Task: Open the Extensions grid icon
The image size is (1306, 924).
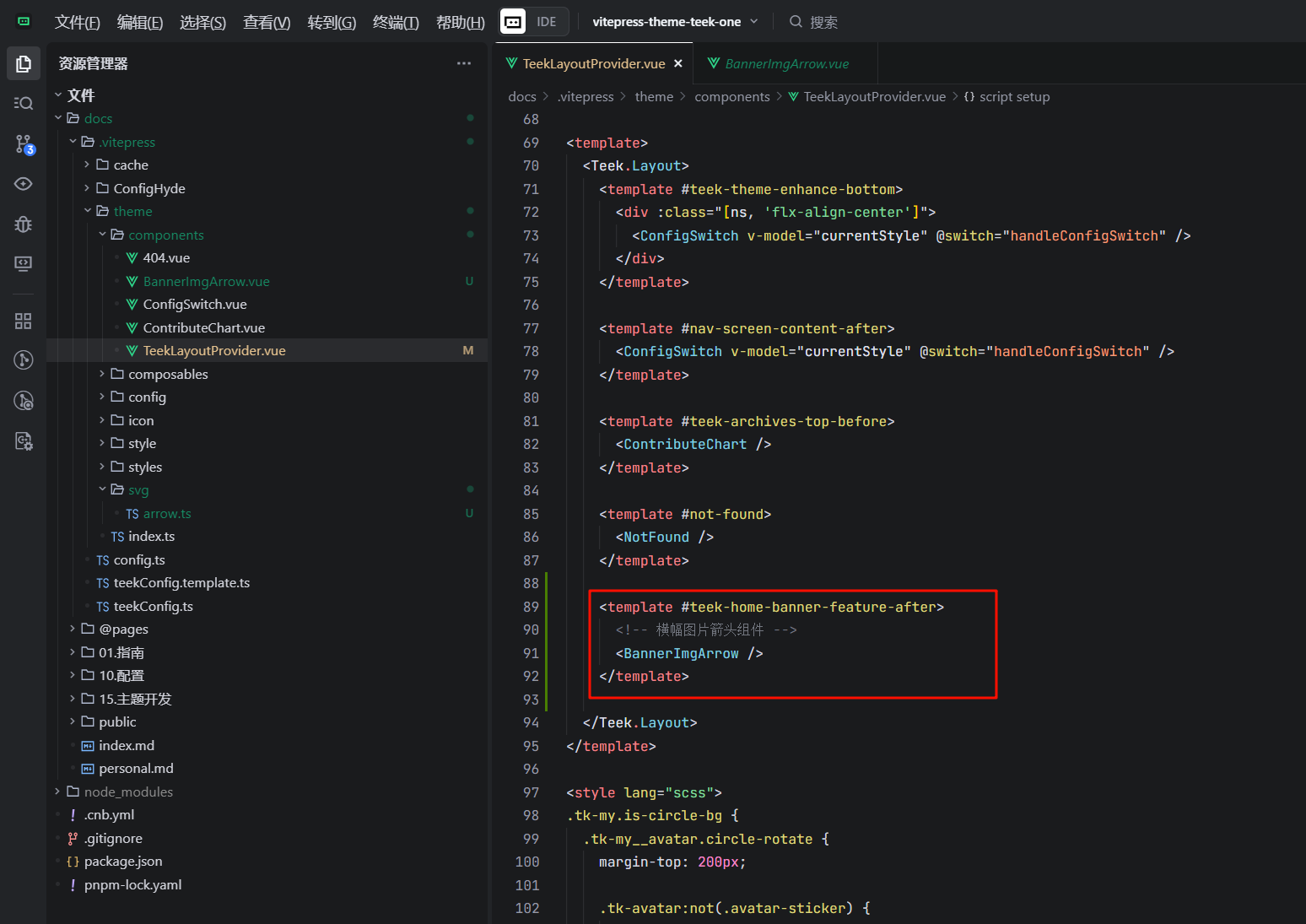Action: point(24,321)
